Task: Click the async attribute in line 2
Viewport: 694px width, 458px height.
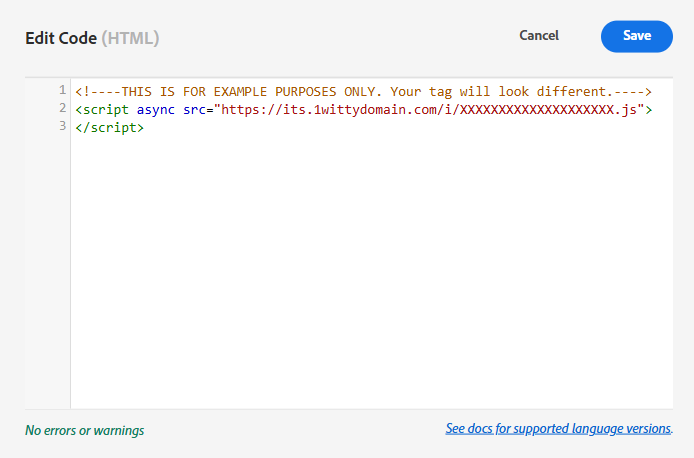Action: click(x=155, y=110)
